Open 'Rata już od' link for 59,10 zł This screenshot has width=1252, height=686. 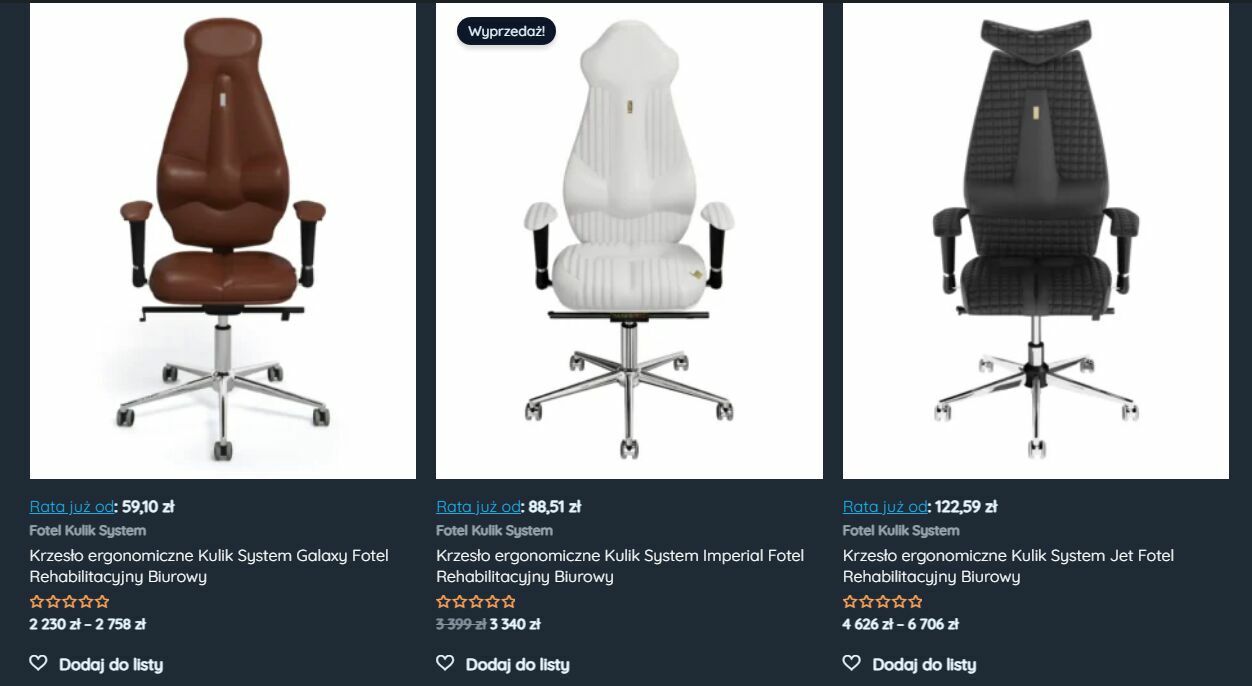click(x=72, y=507)
